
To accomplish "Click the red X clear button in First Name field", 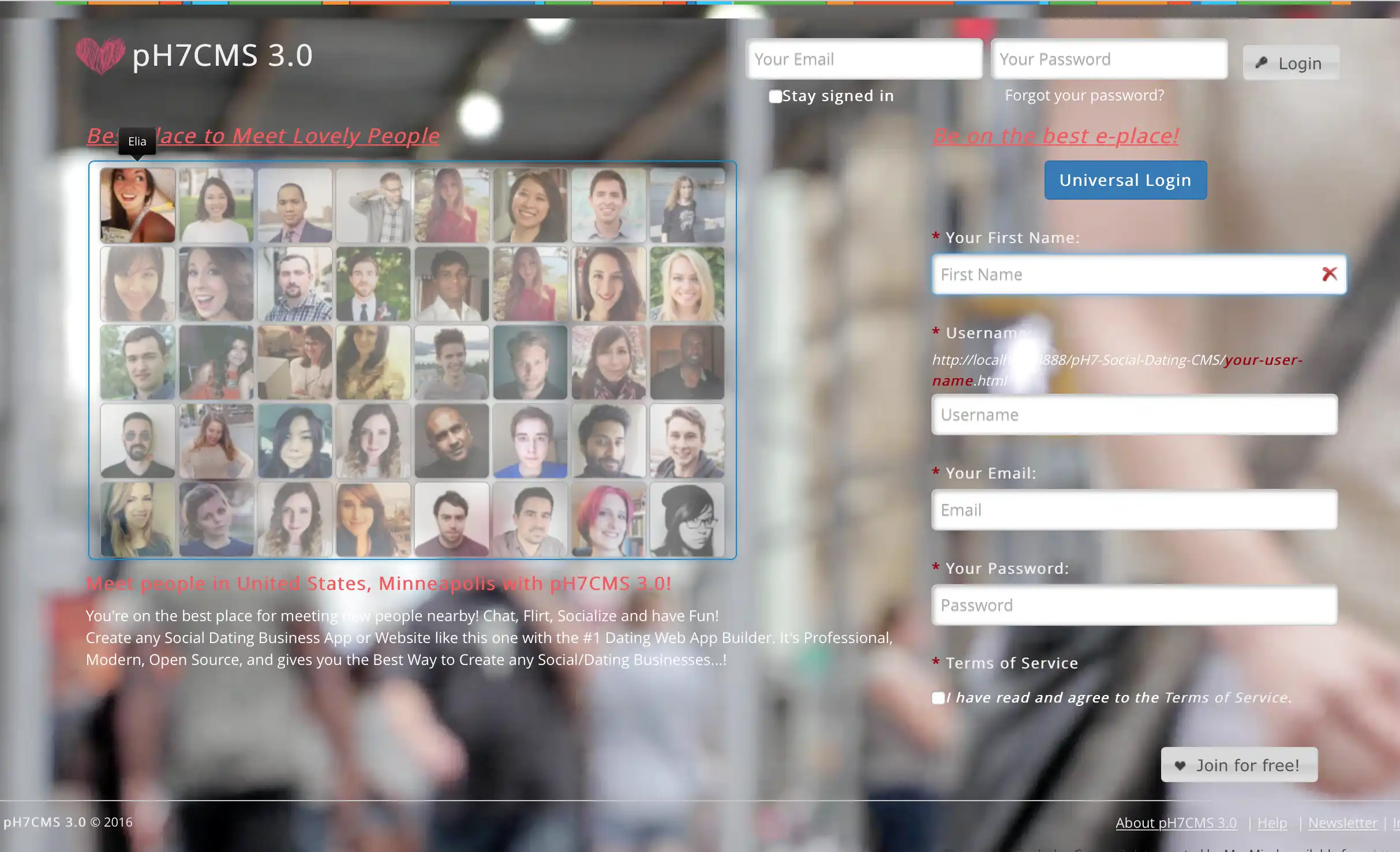I will (x=1330, y=273).
